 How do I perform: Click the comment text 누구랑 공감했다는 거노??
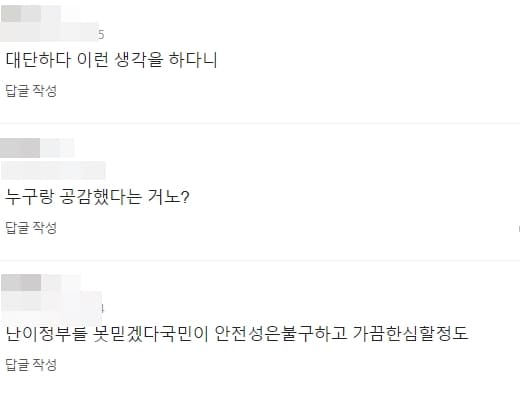click(x=97, y=197)
